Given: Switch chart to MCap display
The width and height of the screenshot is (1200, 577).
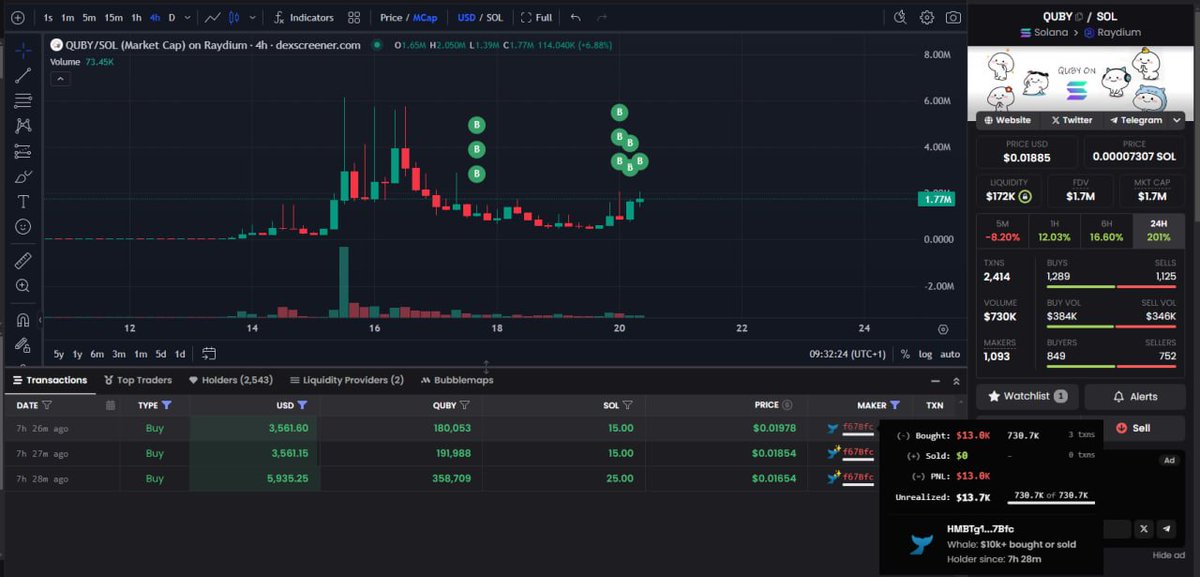Looking at the screenshot, I should (x=425, y=18).
